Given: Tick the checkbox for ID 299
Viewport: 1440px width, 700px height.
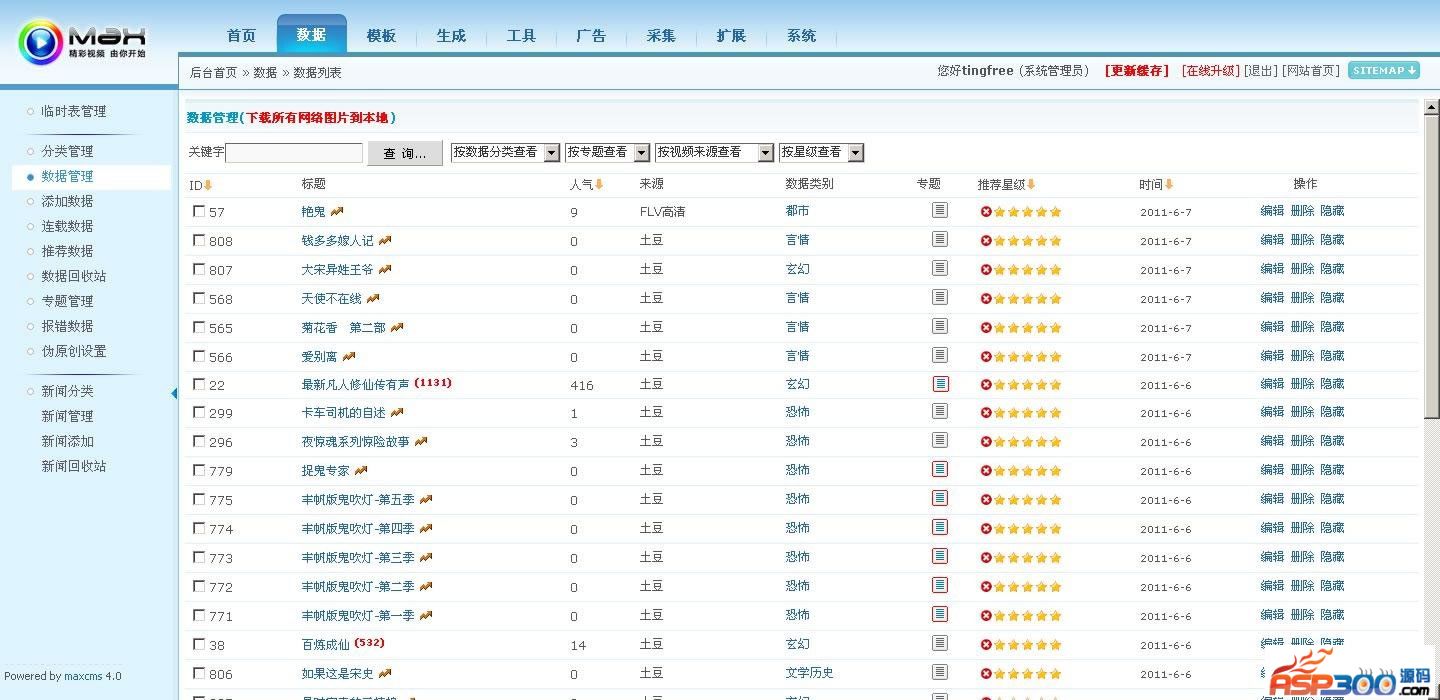Looking at the screenshot, I should pos(198,412).
